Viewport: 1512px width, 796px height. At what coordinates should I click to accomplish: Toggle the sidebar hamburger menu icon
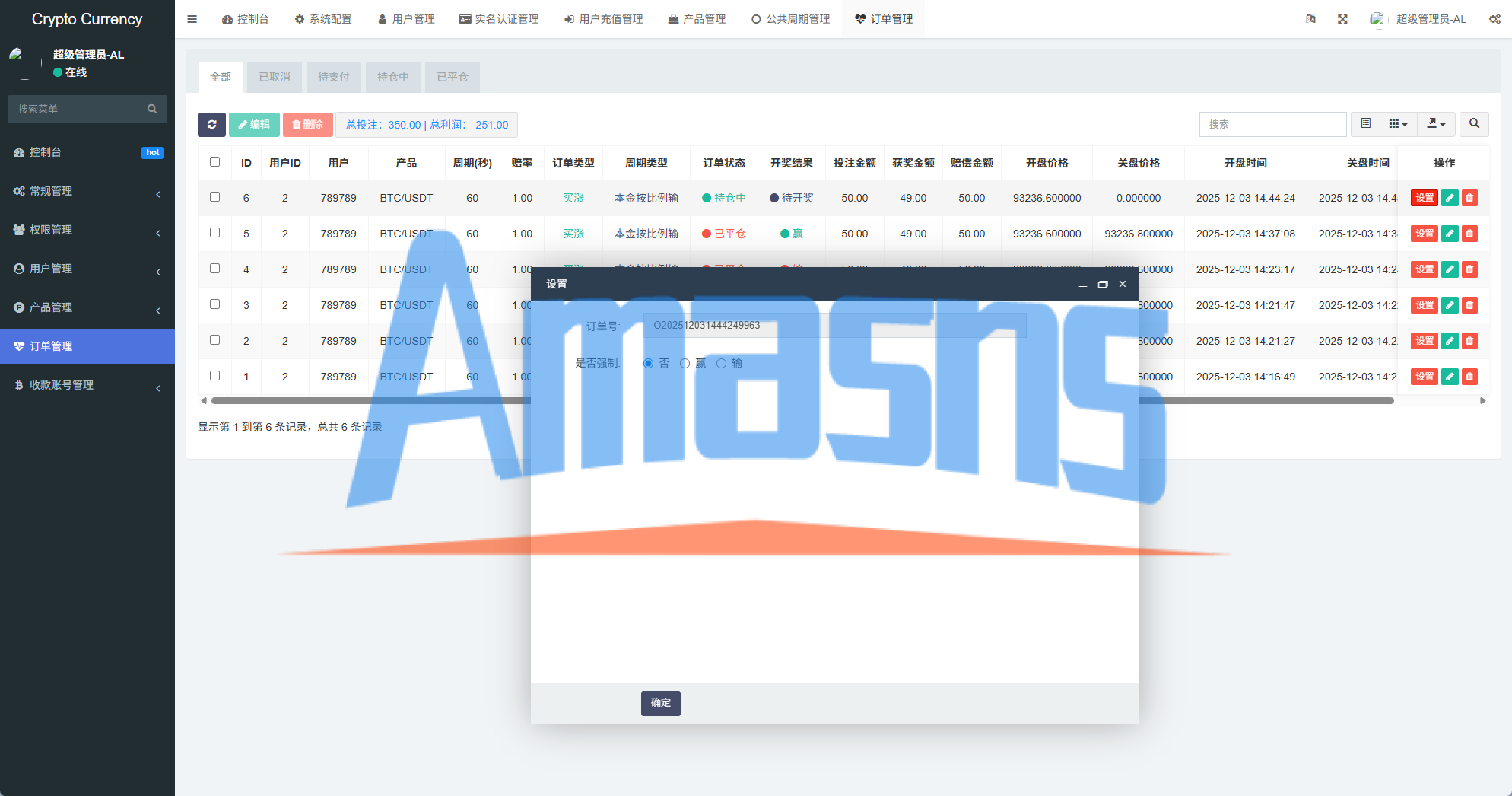tap(192, 19)
